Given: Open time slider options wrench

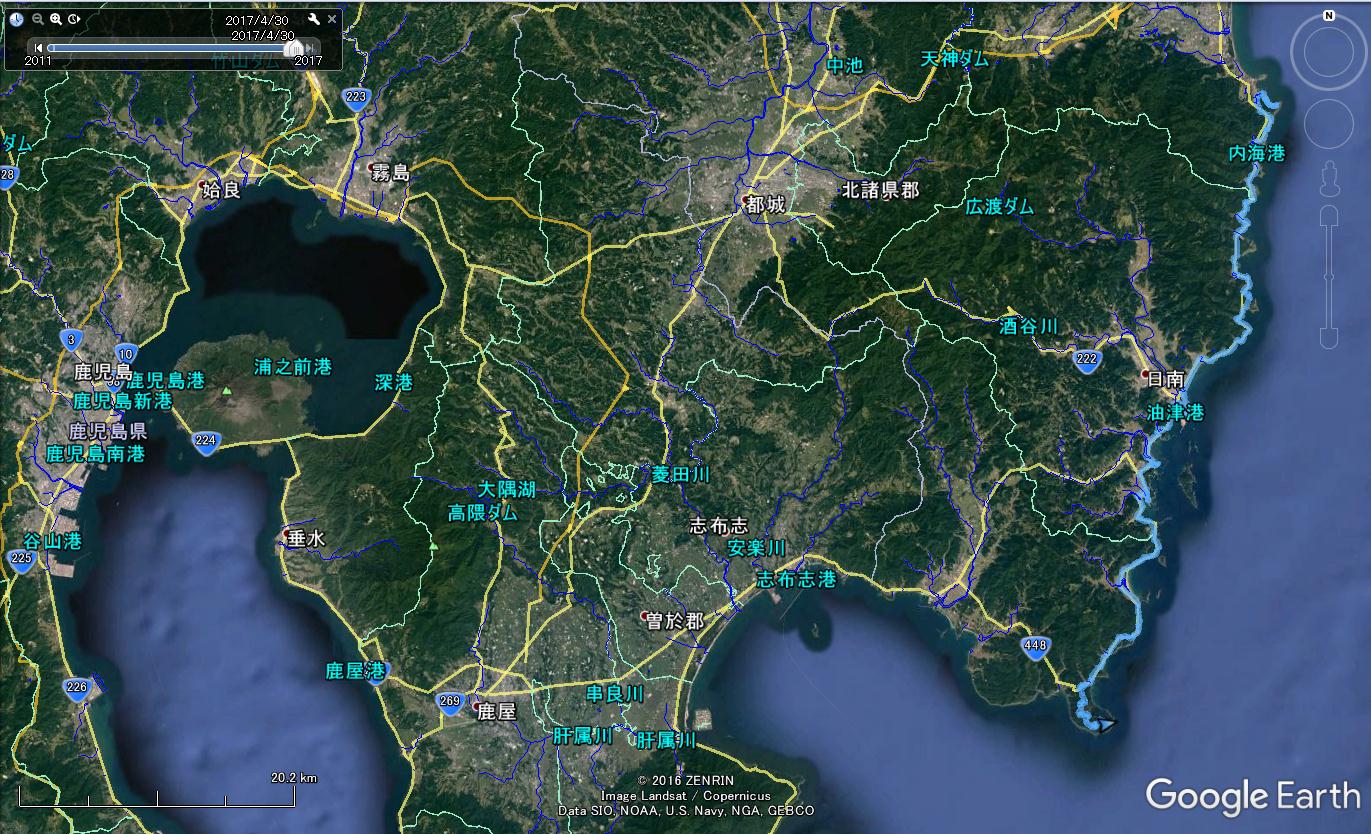Looking at the screenshot, I should (313, 19).
